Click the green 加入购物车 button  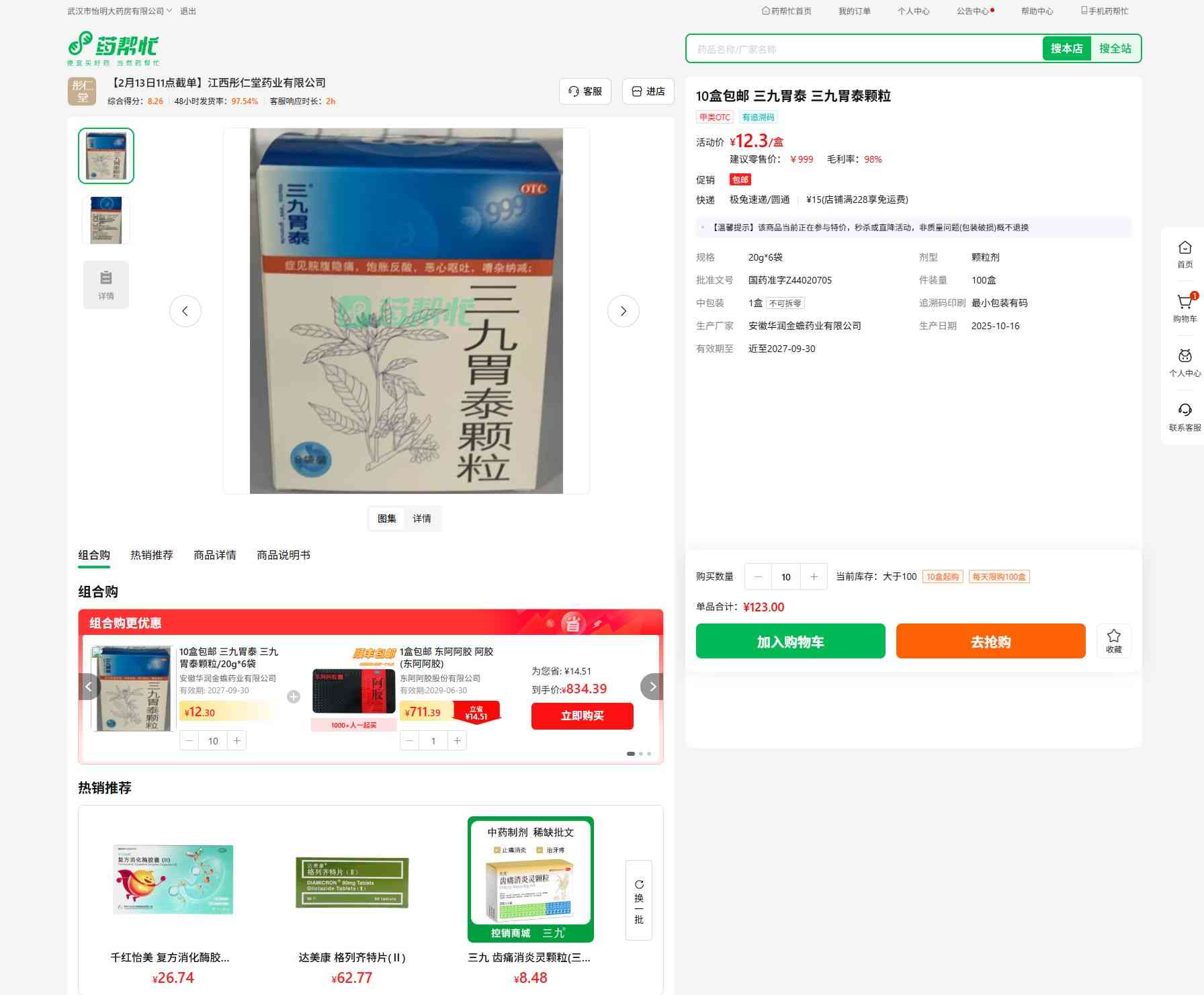[790, 641]
